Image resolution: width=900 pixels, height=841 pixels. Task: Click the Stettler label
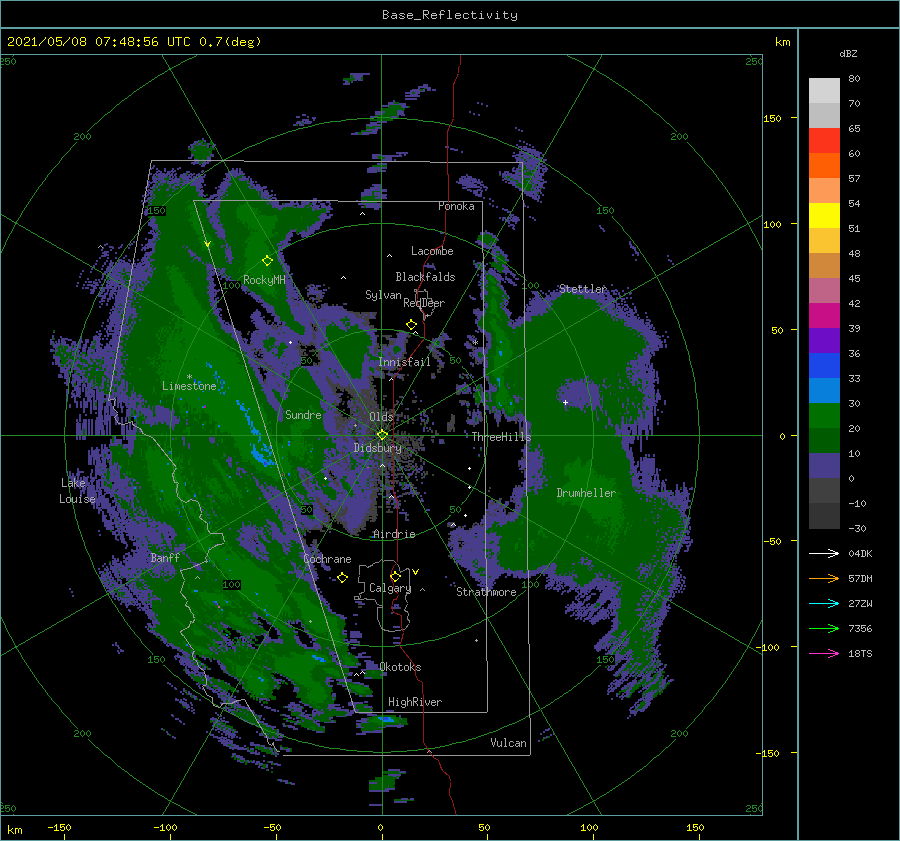[x=583, y=289]
